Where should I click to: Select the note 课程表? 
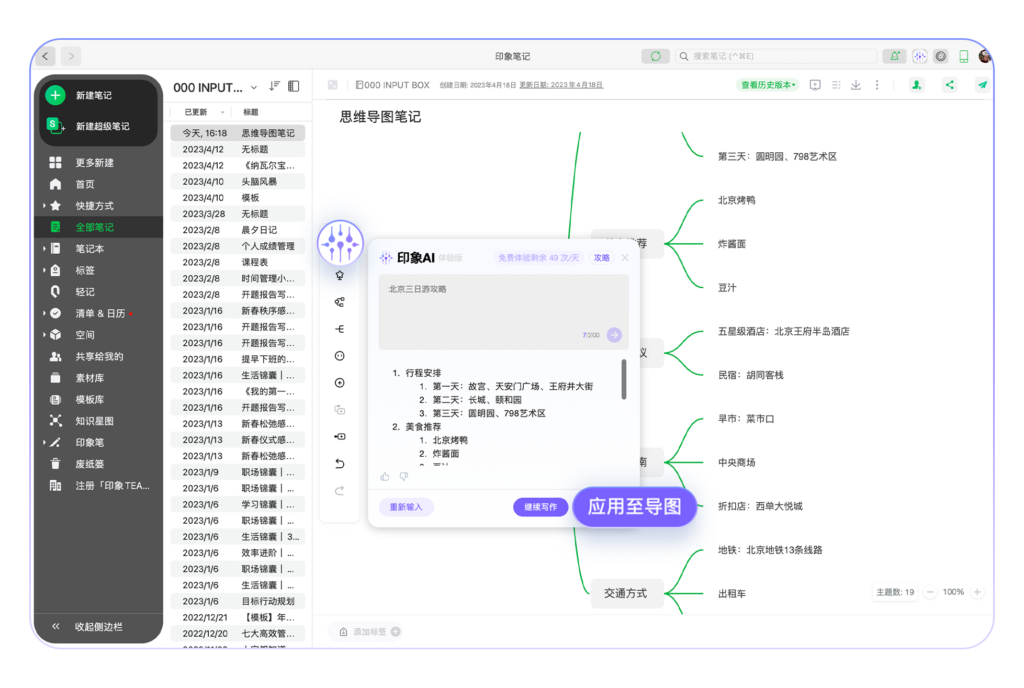[x=238, y=262]
